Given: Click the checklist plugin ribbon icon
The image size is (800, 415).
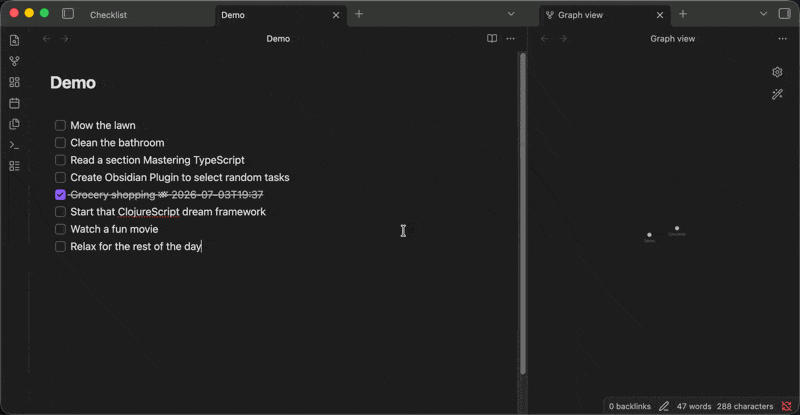Looking at the screenshot, I should (x=14, y=166).
